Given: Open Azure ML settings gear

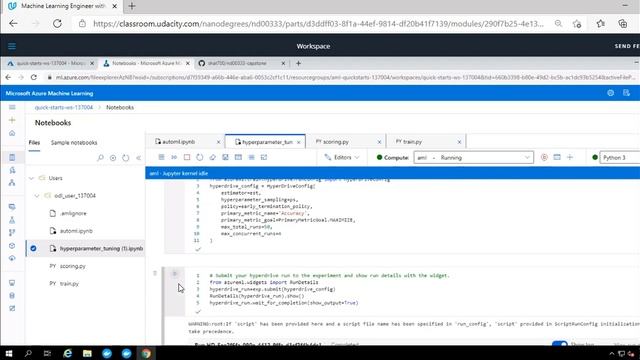Looking at the screenshot, I should click(611, 93).
